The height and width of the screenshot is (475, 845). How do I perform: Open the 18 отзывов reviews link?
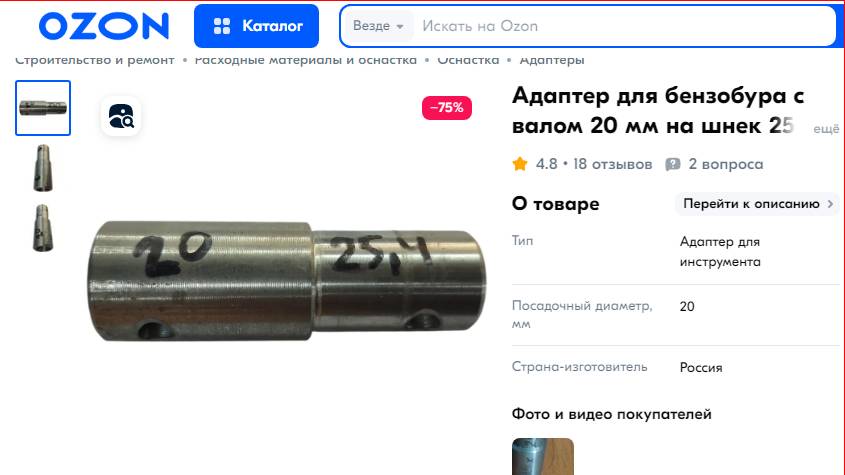(612, 164)
